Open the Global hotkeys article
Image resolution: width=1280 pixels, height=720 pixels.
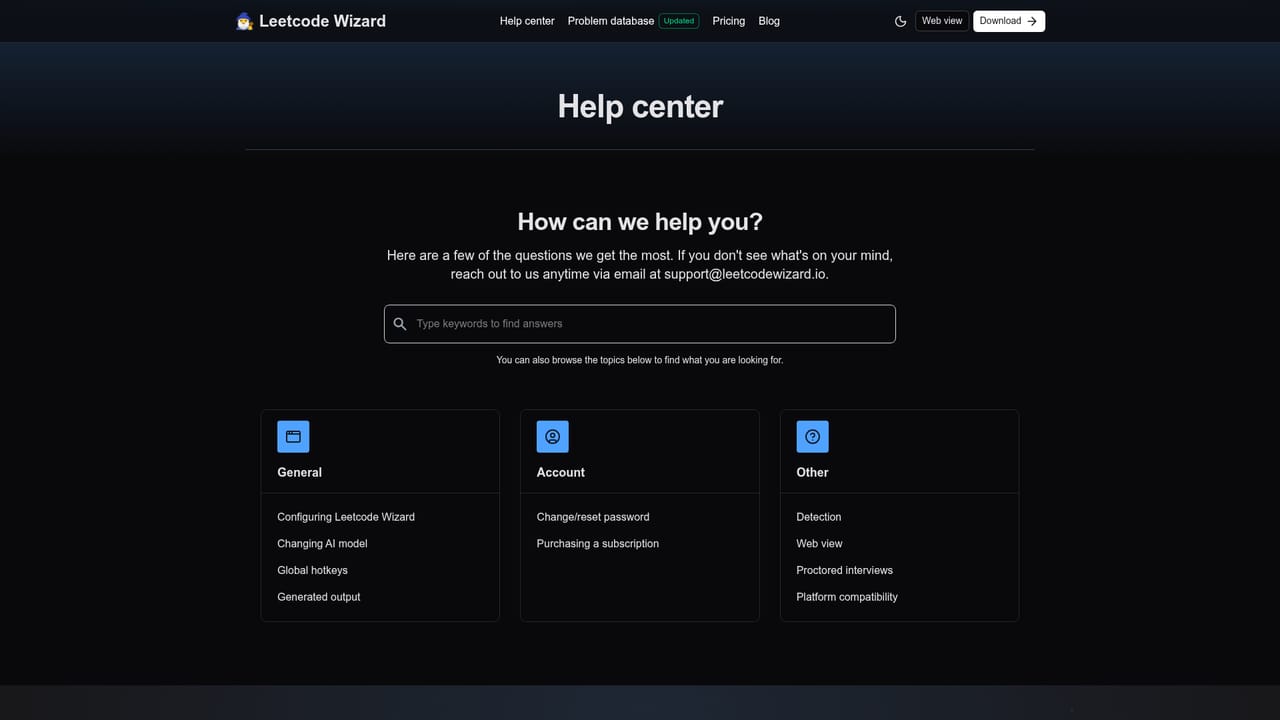[312, 570]
